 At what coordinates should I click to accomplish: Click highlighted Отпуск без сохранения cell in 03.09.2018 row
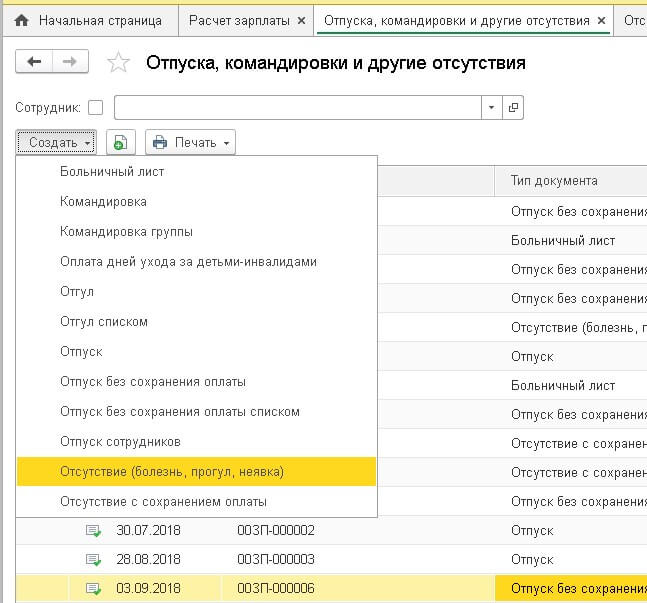[x=571, y=589]
